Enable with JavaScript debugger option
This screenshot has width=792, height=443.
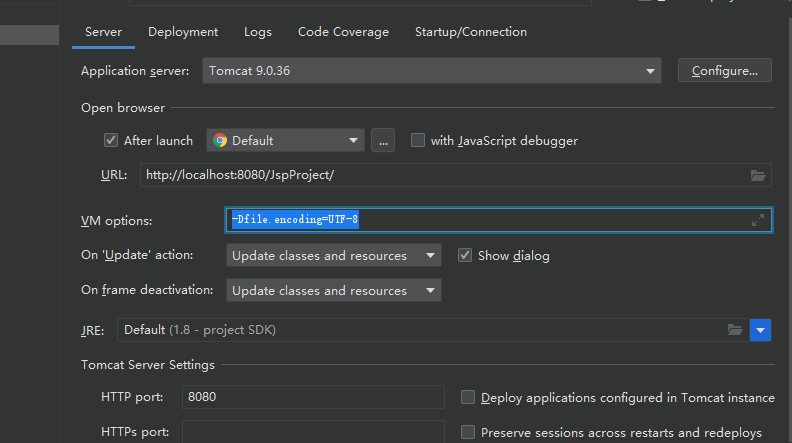tap(418, 140)
